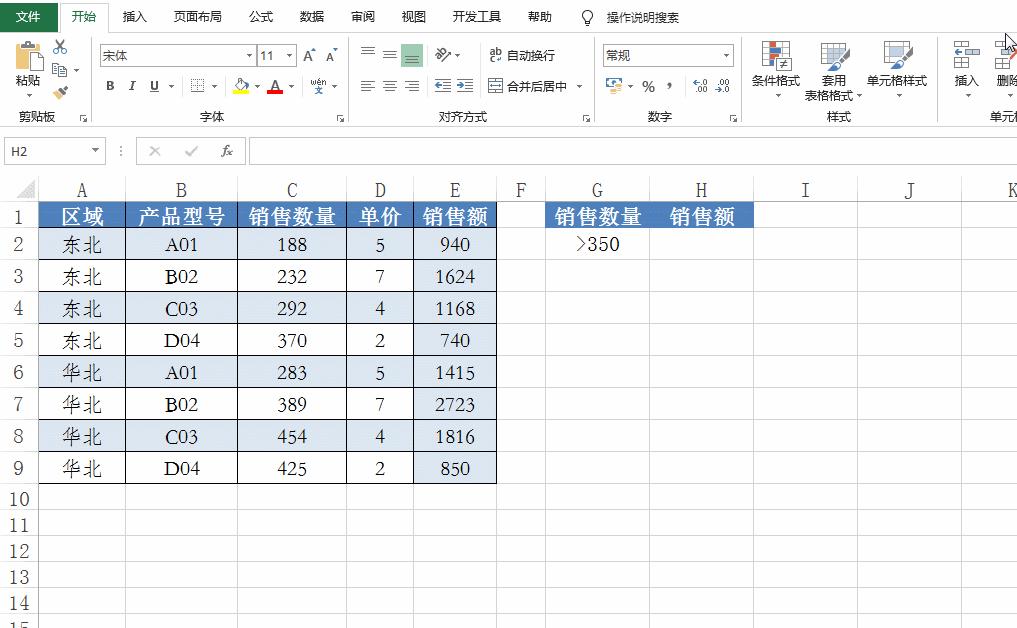Expand the border style dropdown arrow
This screenshot has height=628, width=1017.
click(214, 87)
